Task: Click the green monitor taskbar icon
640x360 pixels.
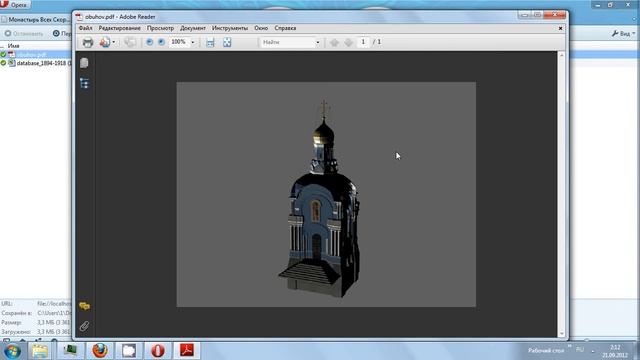Action: [70, 351]
